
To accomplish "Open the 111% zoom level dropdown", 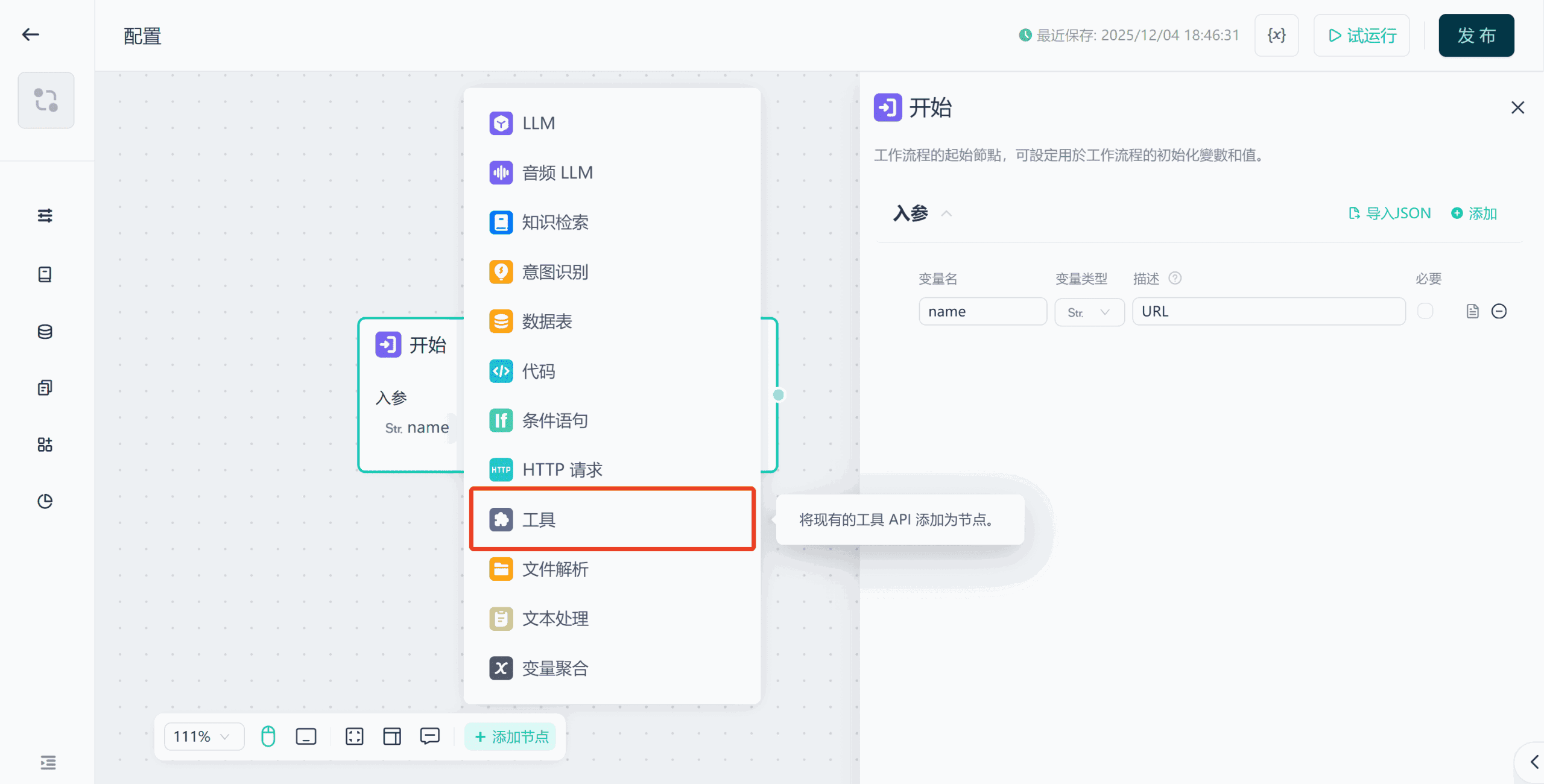I will tap(203, 736).
